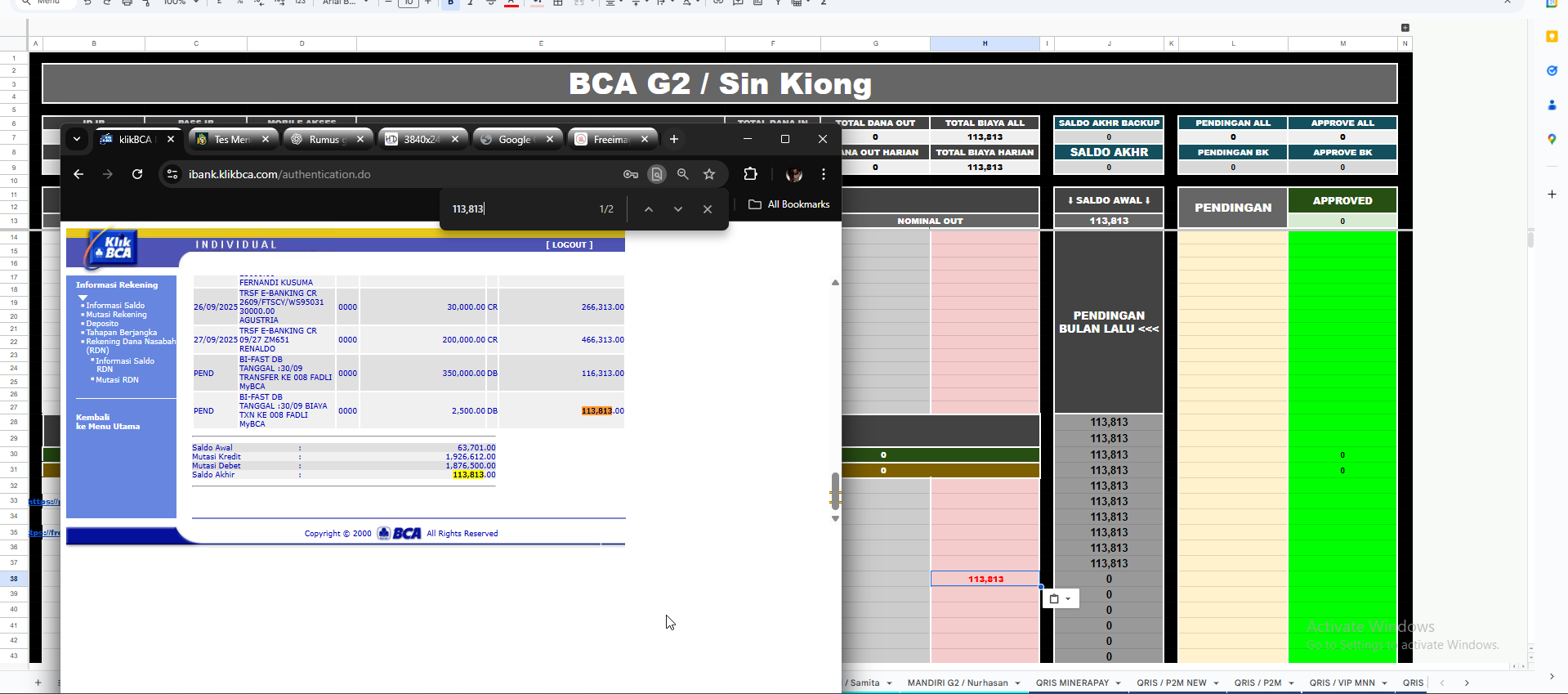The image size is (1568, 694).
Task: Open Chrome three-dot menu
Action: (824, 174)
